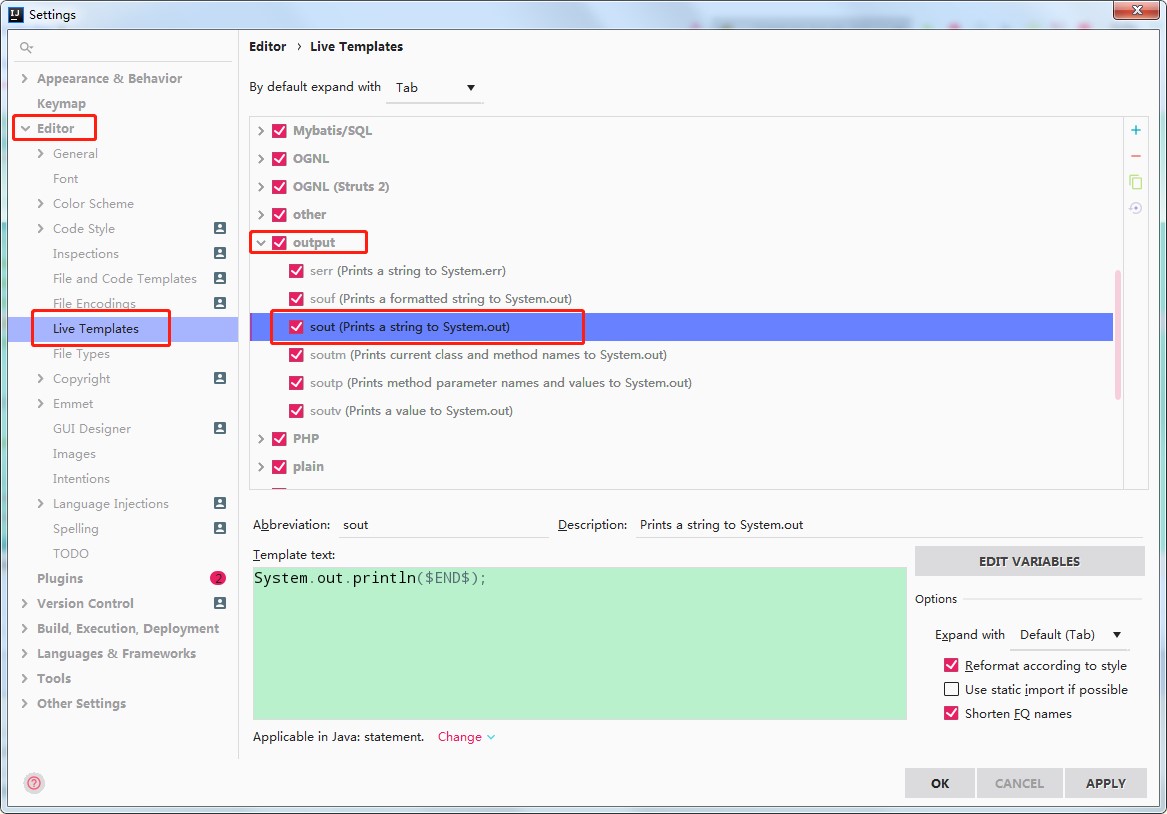Expand the OGNL (Struts 2) group
This screenshot has height=814, width=1167.
click(x=260, y=187)
